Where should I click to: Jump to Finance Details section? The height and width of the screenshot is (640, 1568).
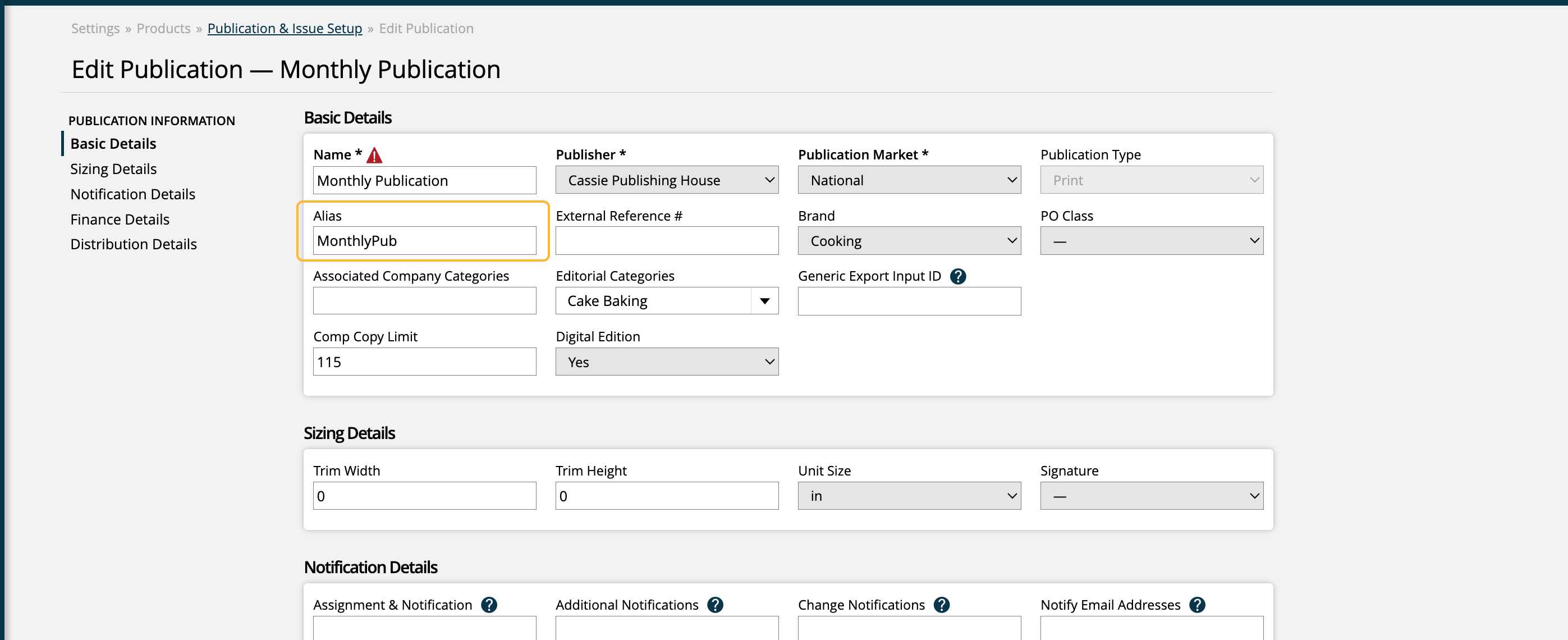(x=120, y=219)
